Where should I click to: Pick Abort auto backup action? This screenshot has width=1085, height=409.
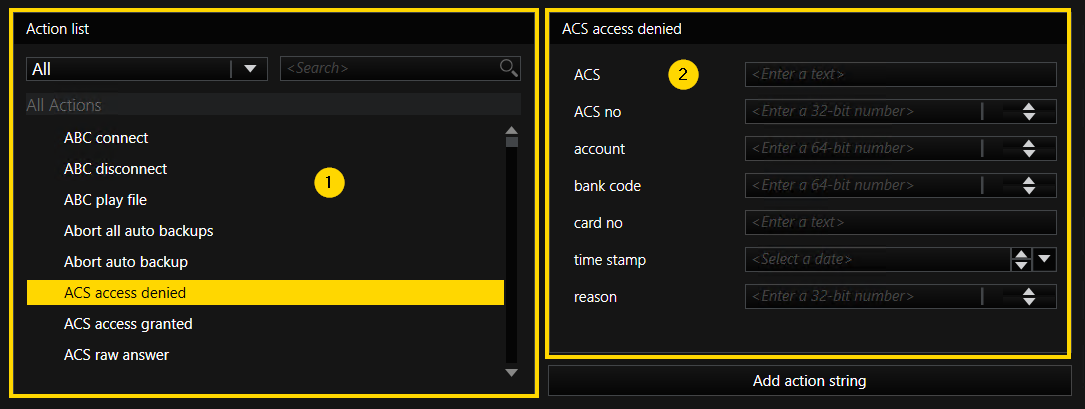126,262
